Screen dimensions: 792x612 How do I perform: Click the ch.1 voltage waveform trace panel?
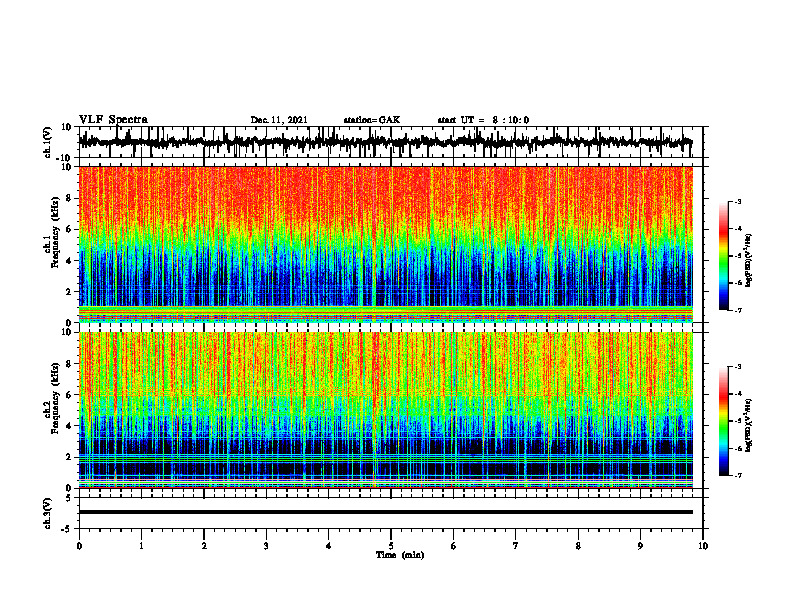tap(390, 142)
